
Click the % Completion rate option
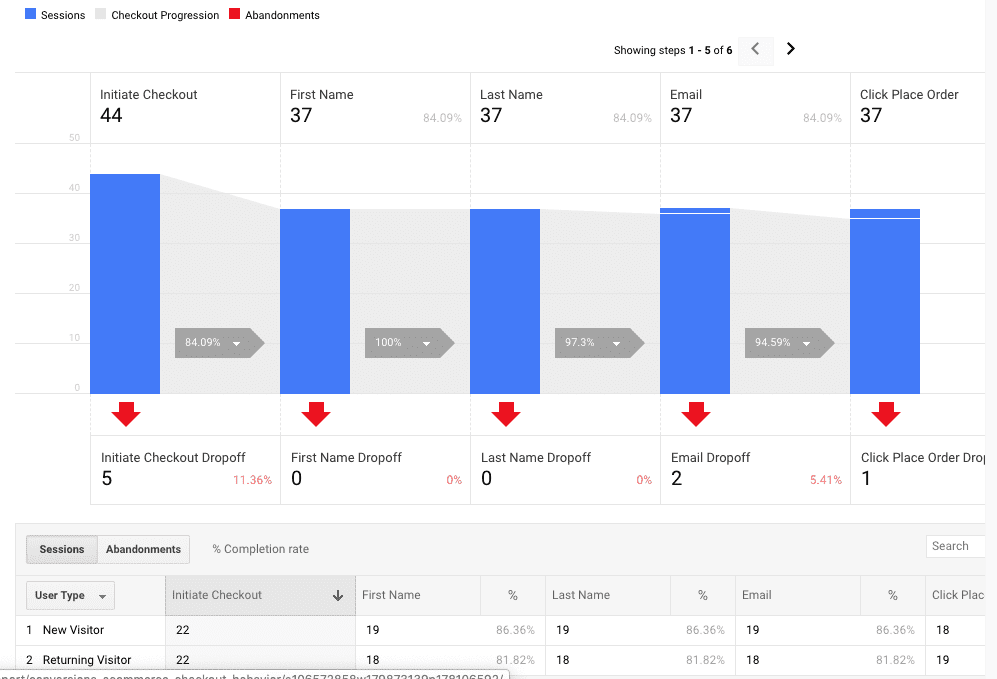[260, 549]
